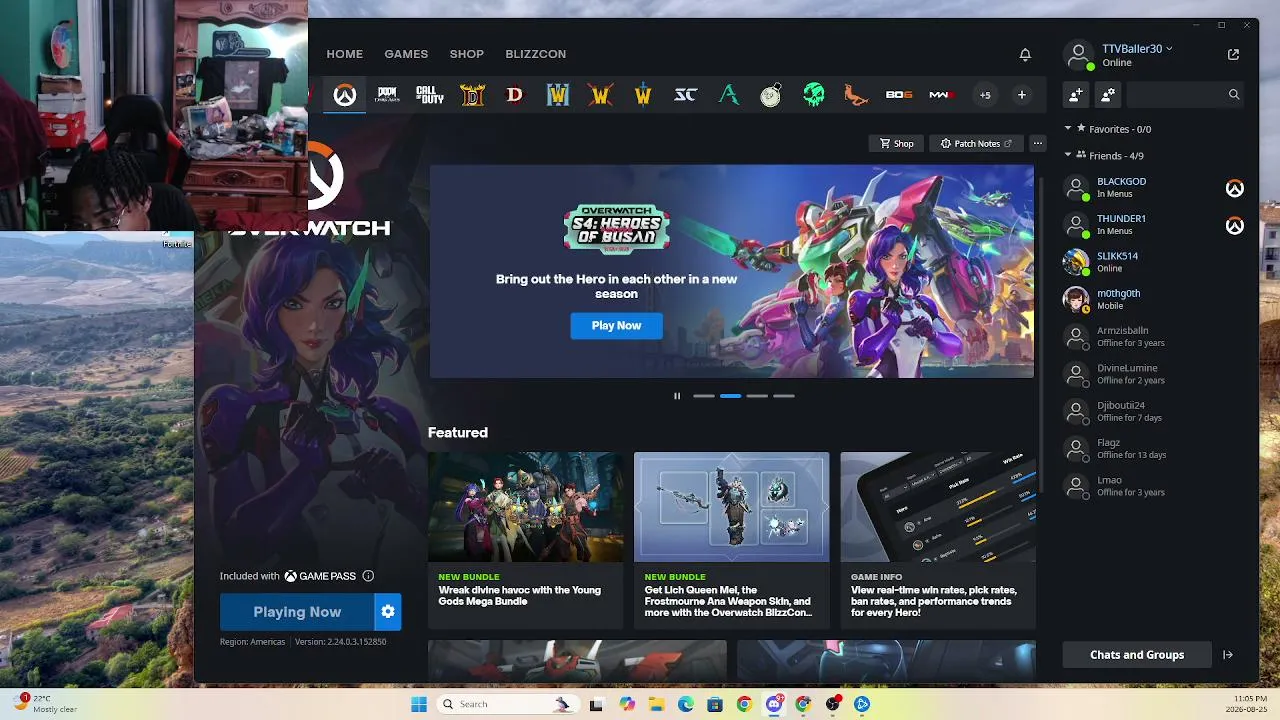Image resolution: width=1280 pixels, height=720 pixels.
Task: Open the notifications bell
Action: click(1025, 54)
